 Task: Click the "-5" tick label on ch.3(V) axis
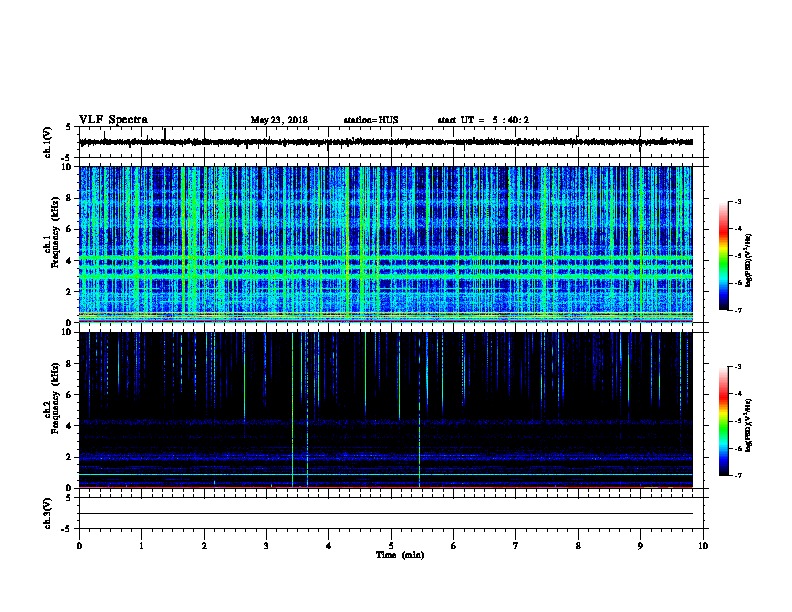(67, 529)
